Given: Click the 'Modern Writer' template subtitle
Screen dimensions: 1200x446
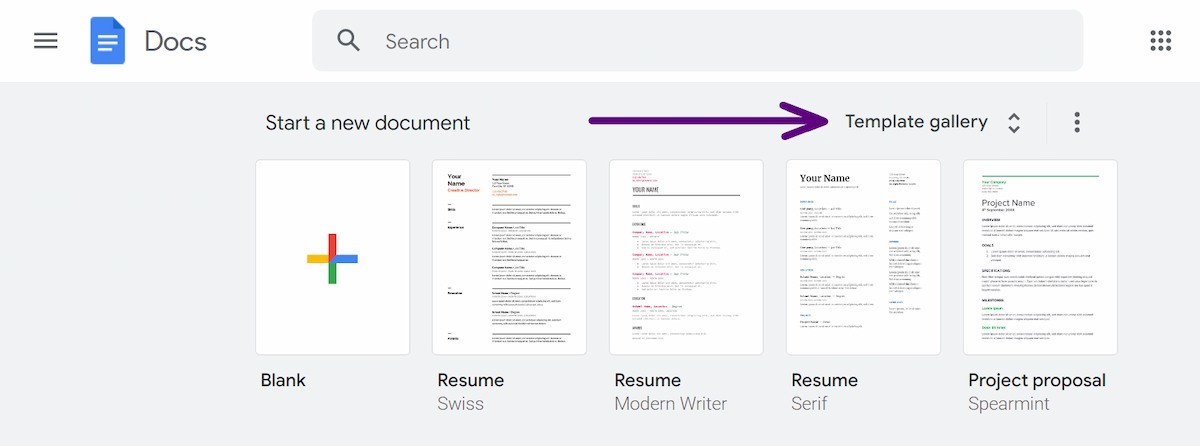Looking at the screenshot, I should 671,404.
